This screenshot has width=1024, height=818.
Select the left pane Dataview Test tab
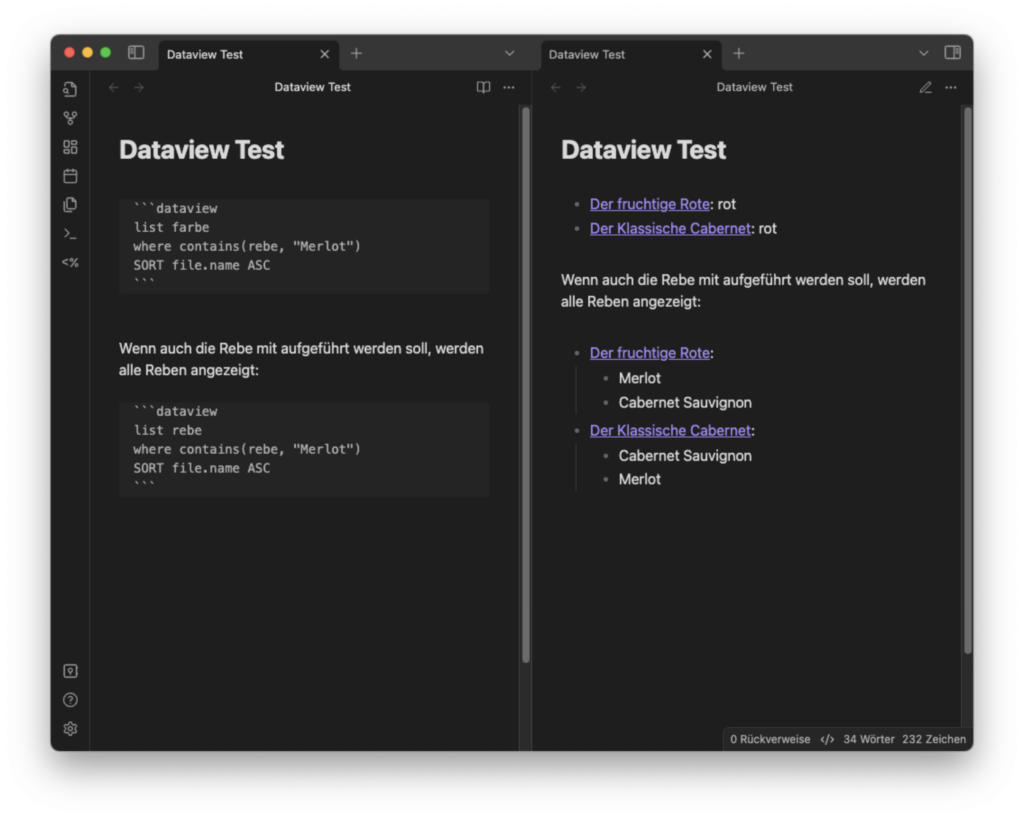[249, 54]
